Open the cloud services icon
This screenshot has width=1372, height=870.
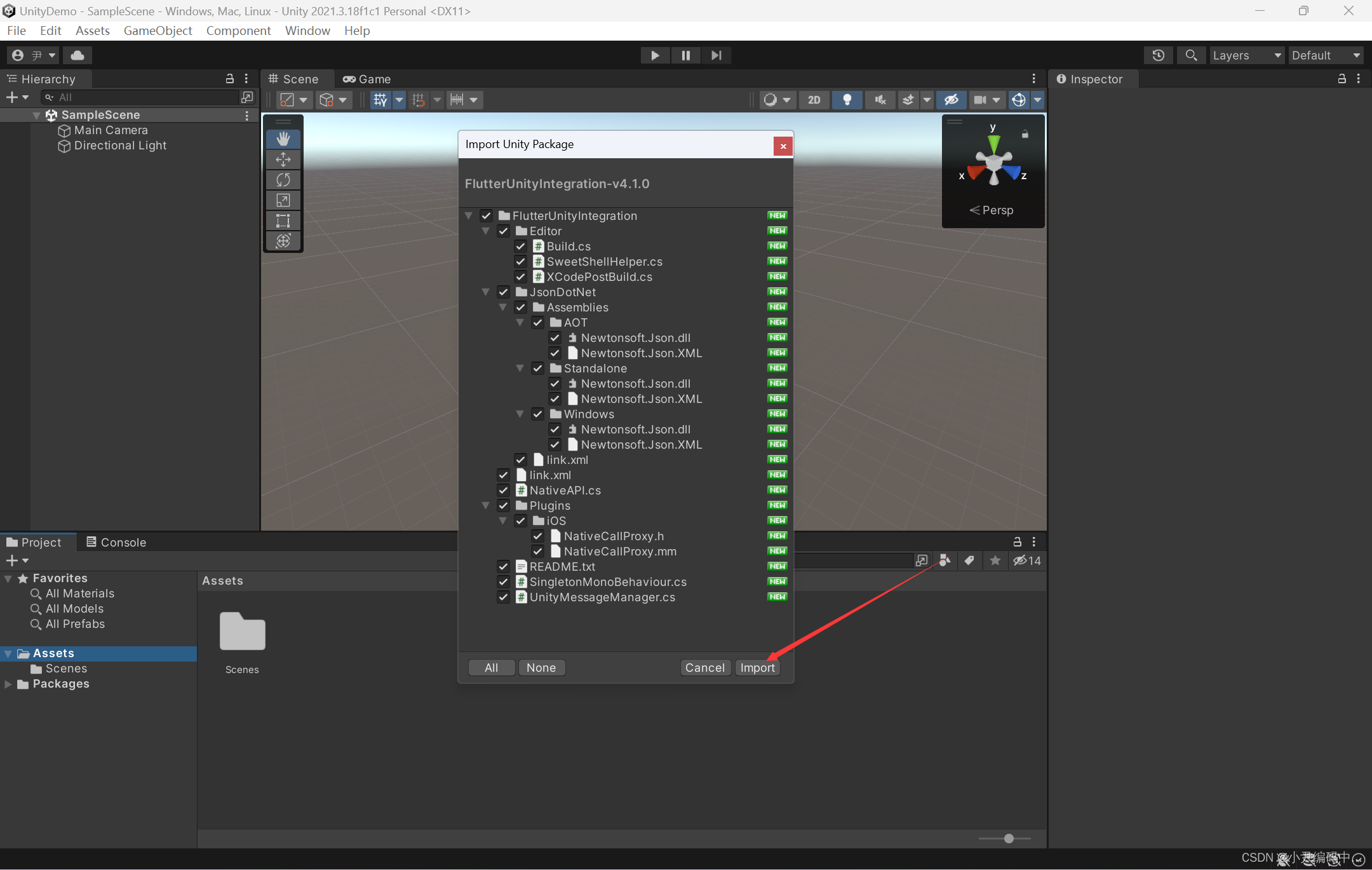77,55
